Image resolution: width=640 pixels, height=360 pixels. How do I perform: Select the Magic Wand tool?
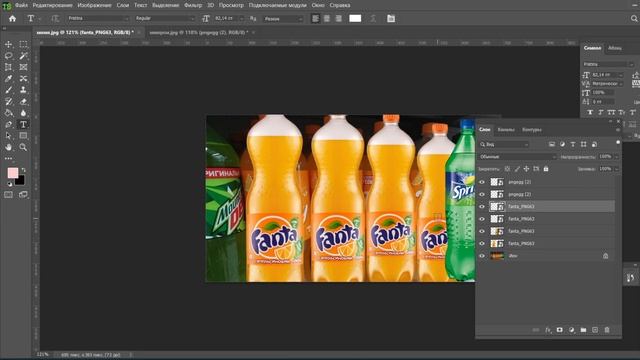[23, 56]
